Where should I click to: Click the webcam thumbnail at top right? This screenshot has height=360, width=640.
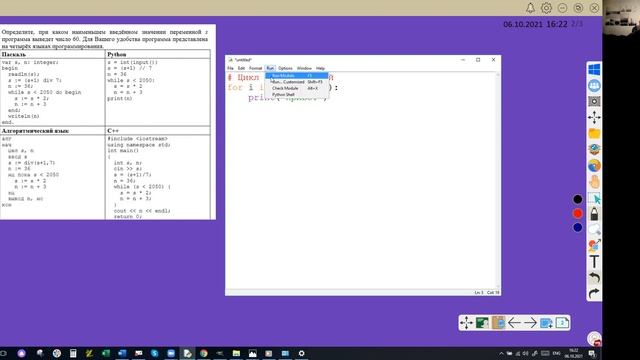[x=621, y=18]
